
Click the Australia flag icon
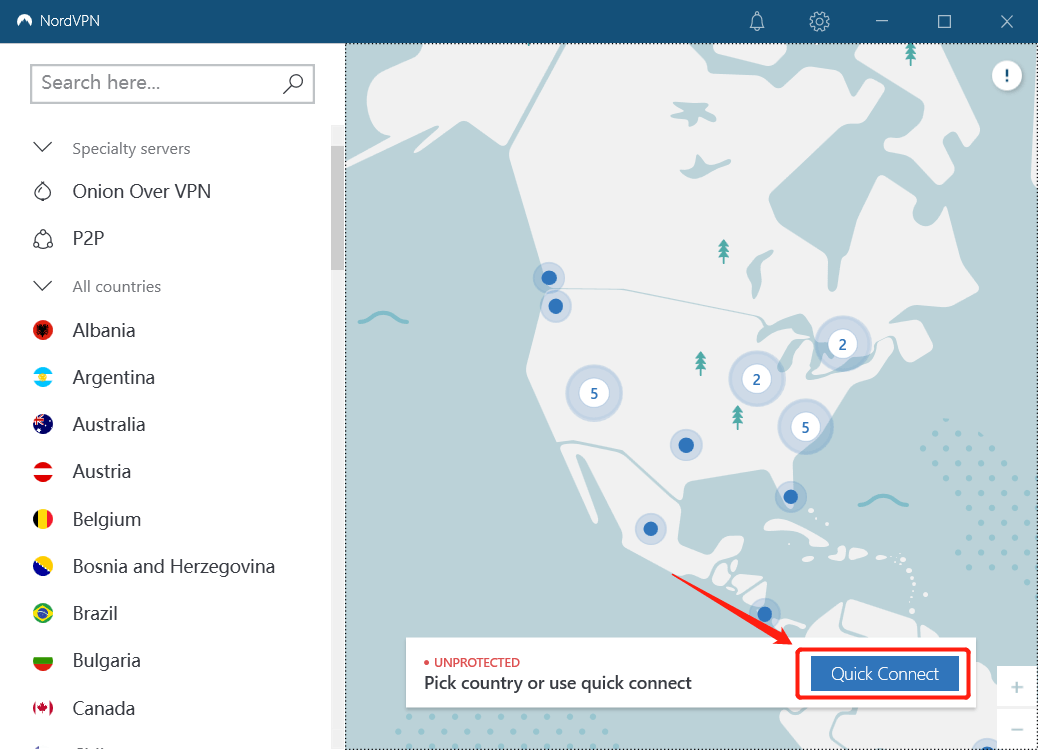click(43, 425)
